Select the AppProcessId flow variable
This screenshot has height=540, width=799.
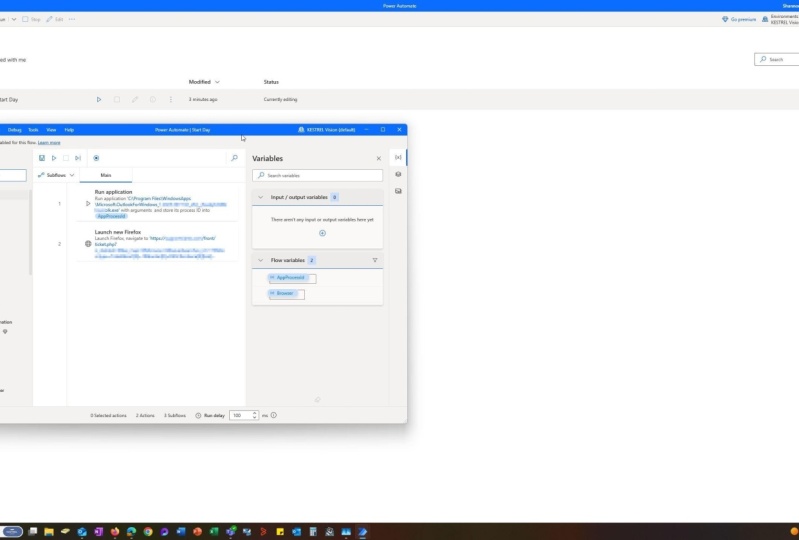288,278
